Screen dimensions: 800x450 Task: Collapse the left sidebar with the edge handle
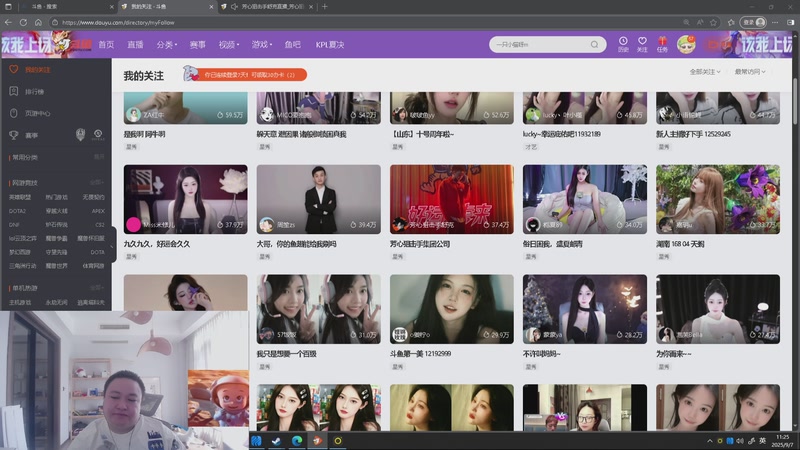(113, 246)
